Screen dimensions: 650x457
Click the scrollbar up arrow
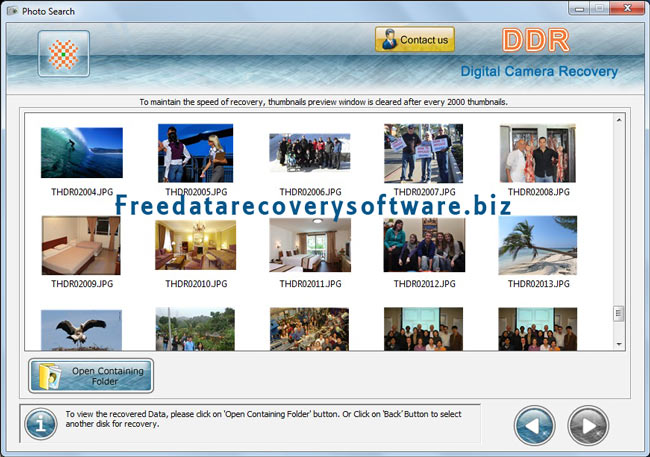618,120
